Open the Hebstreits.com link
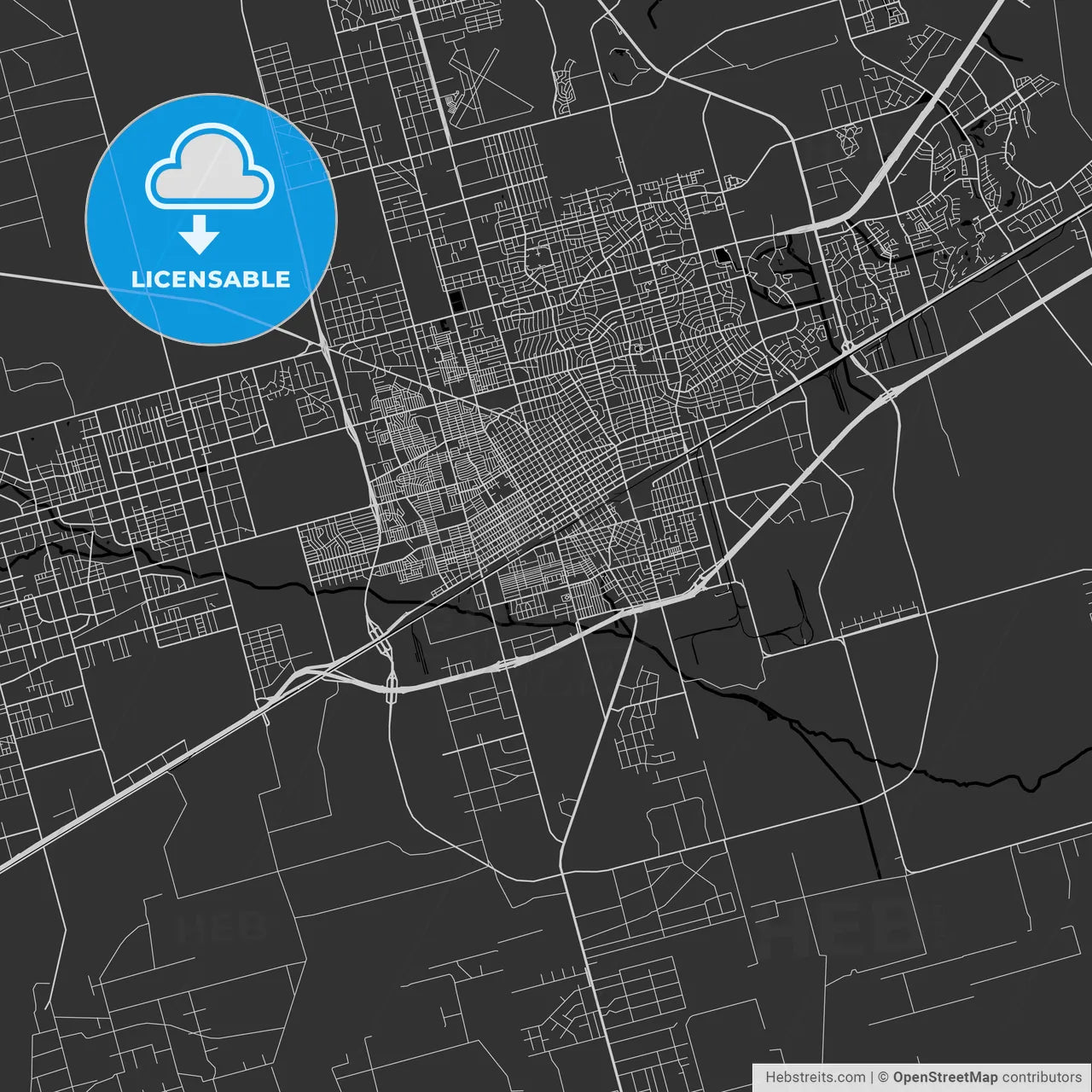This screenshot has height=1092, width=1092. [x=816, y=1077]
